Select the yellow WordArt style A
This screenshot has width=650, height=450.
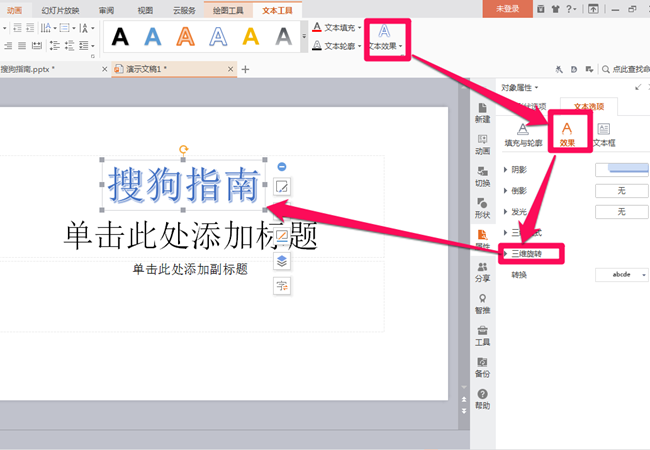click(x=251, y=36)
